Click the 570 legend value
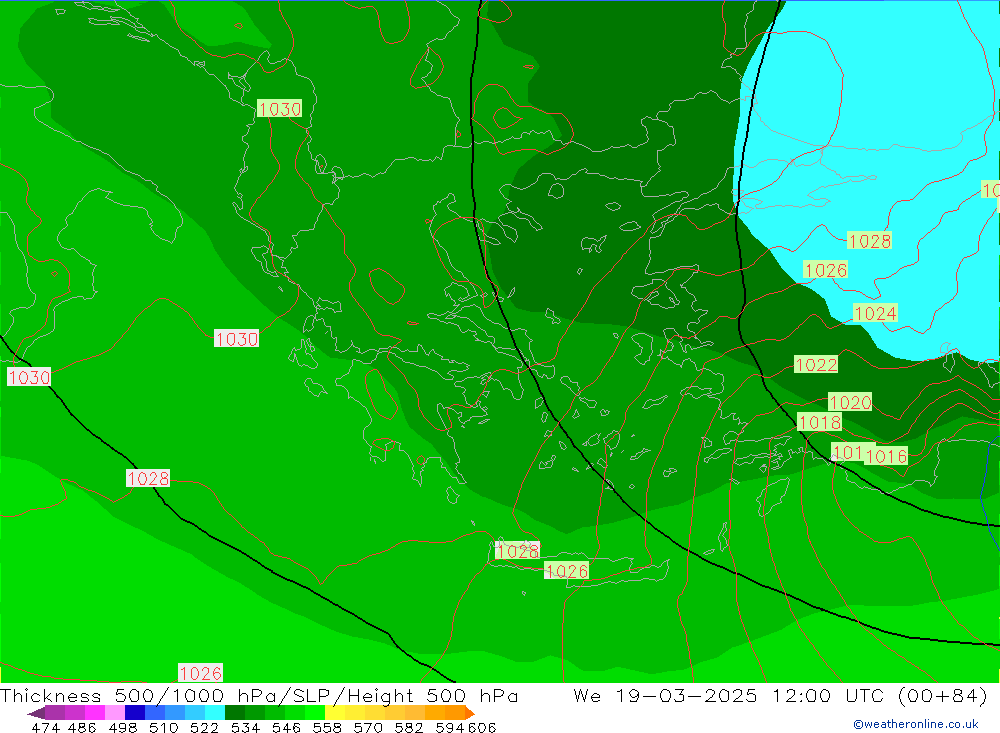This screenshot has width=1000, height=733. pos(367,727)
